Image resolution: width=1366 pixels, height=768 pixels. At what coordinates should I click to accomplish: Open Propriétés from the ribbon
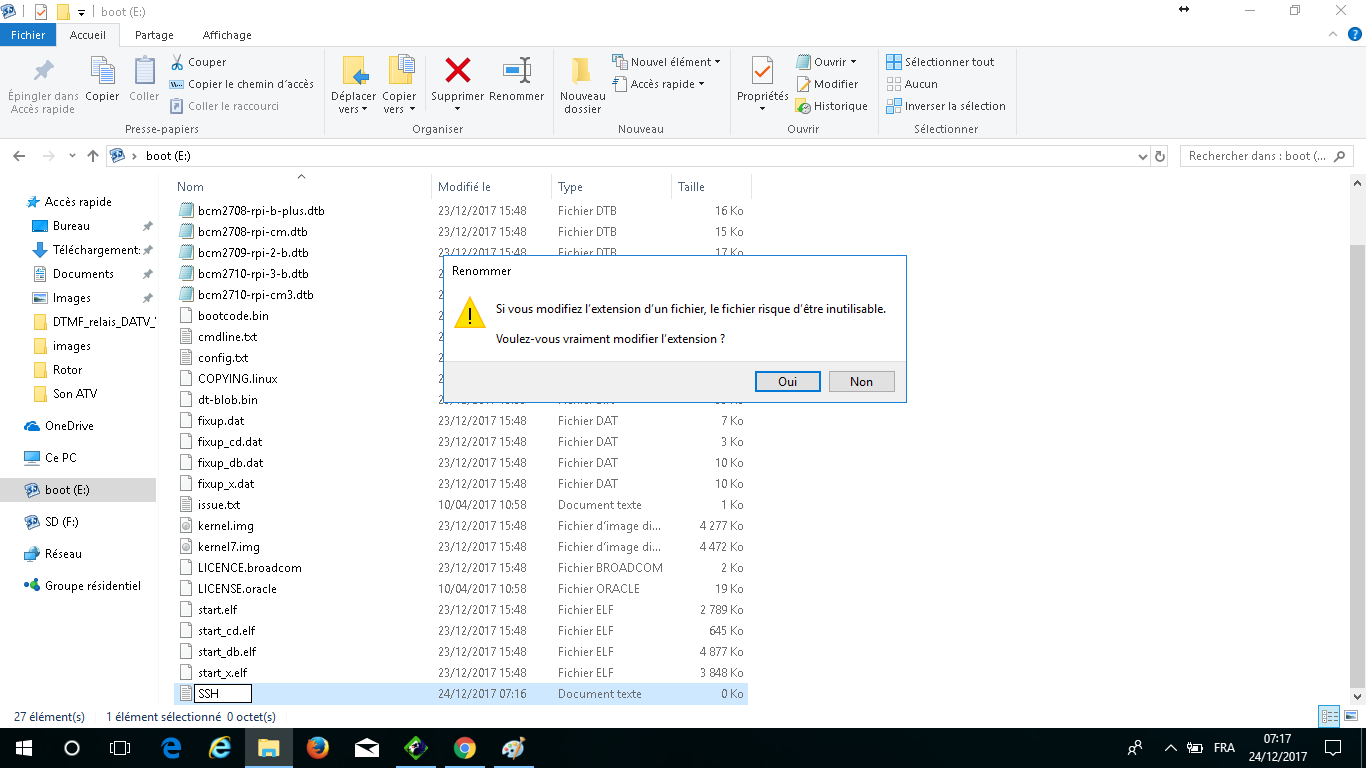pyautogui.click(x=762, y=71)
